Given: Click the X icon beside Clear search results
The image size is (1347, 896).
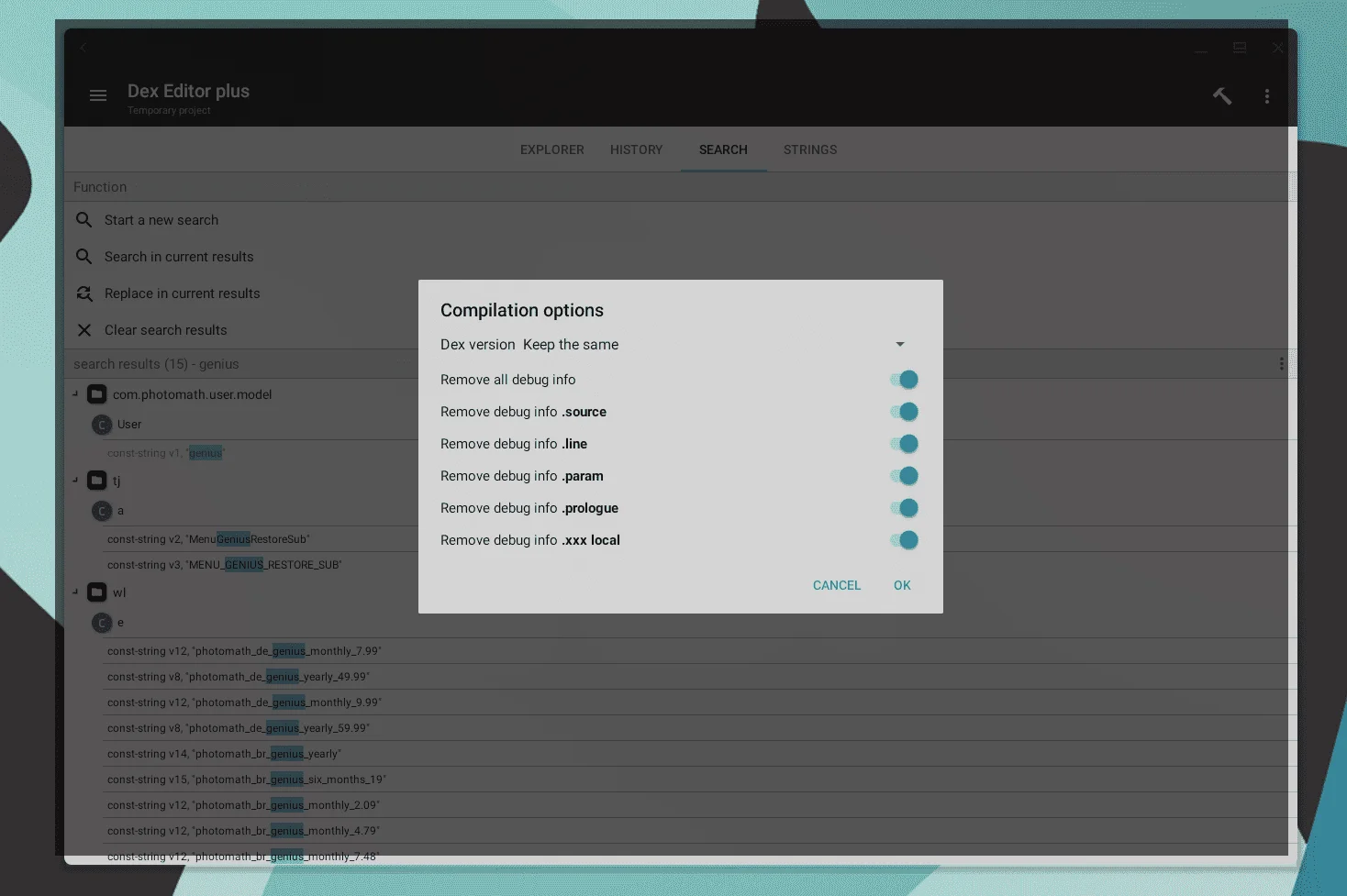Looking at the screenshot, I should click(x=84, y=330).
